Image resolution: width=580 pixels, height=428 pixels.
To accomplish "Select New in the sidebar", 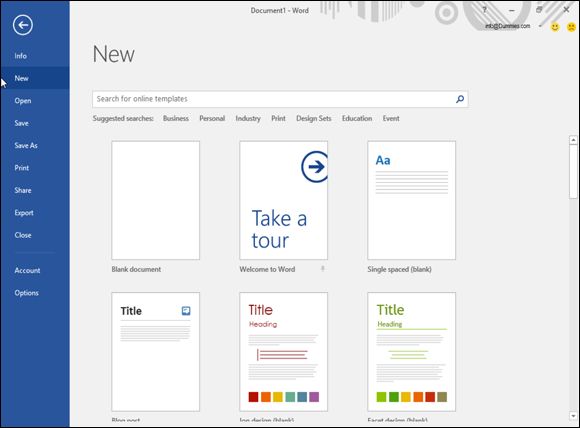I will [35, 78].
